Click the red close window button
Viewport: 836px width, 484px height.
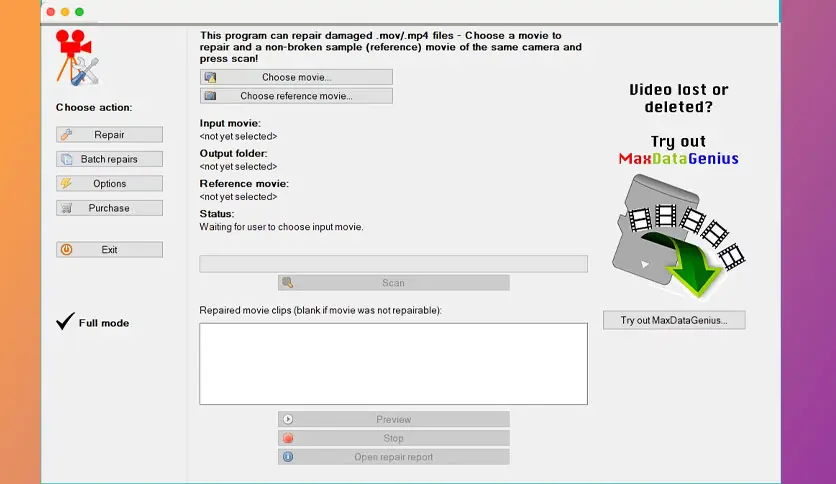pos(51,12)
